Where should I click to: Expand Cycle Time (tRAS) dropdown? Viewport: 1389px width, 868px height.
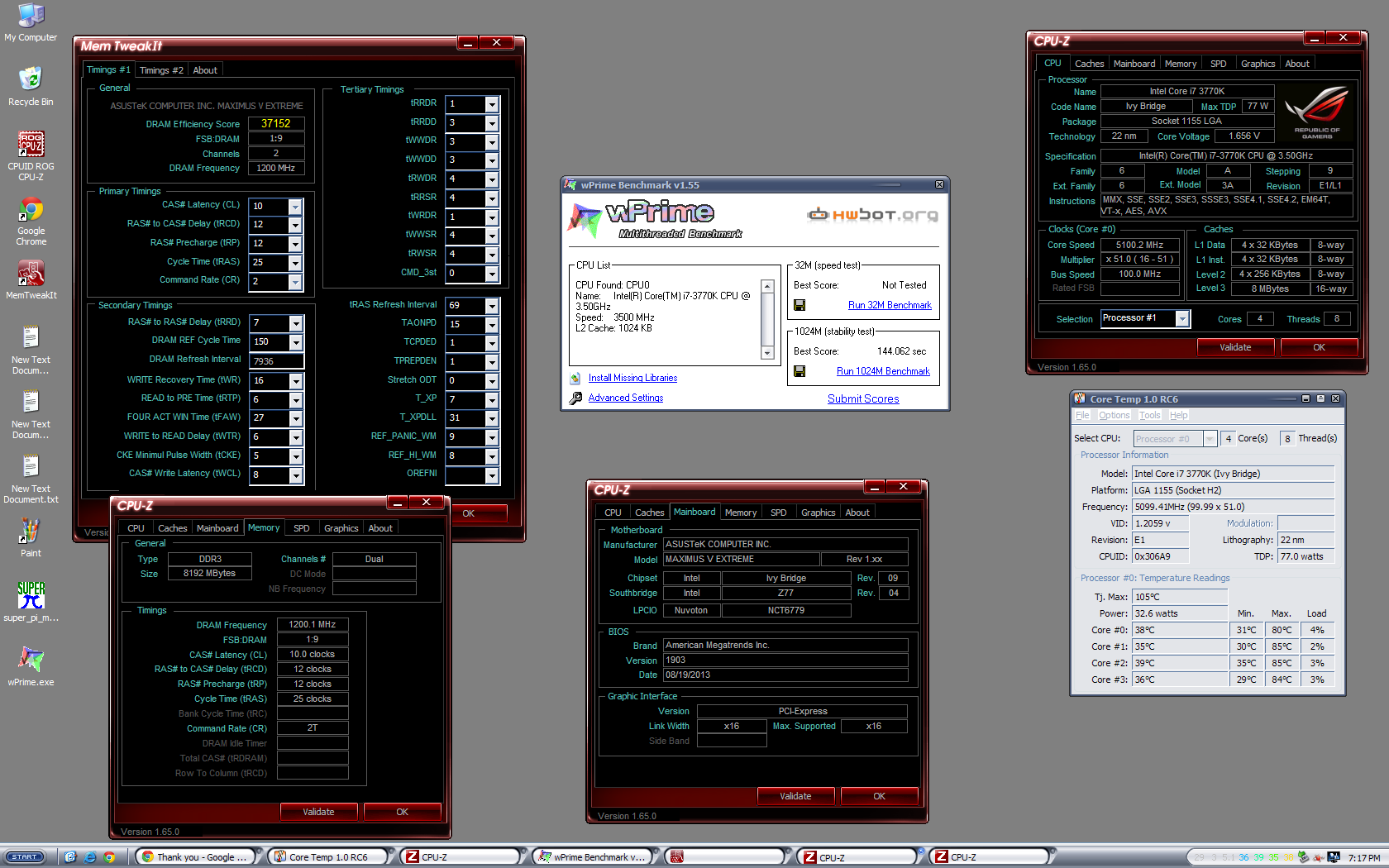click(x=295, y=263)
